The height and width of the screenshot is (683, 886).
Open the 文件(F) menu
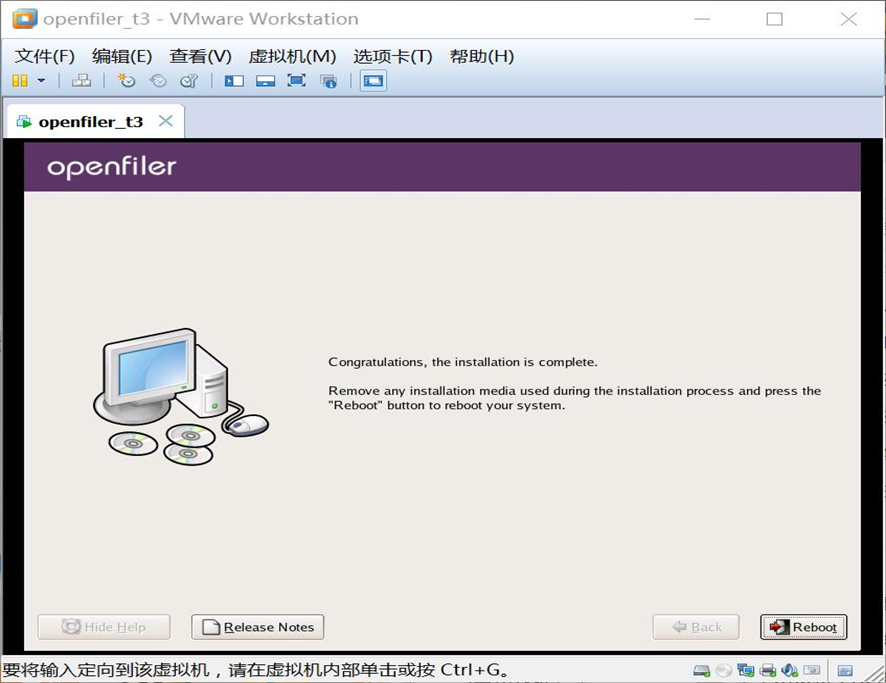(45, 56)
